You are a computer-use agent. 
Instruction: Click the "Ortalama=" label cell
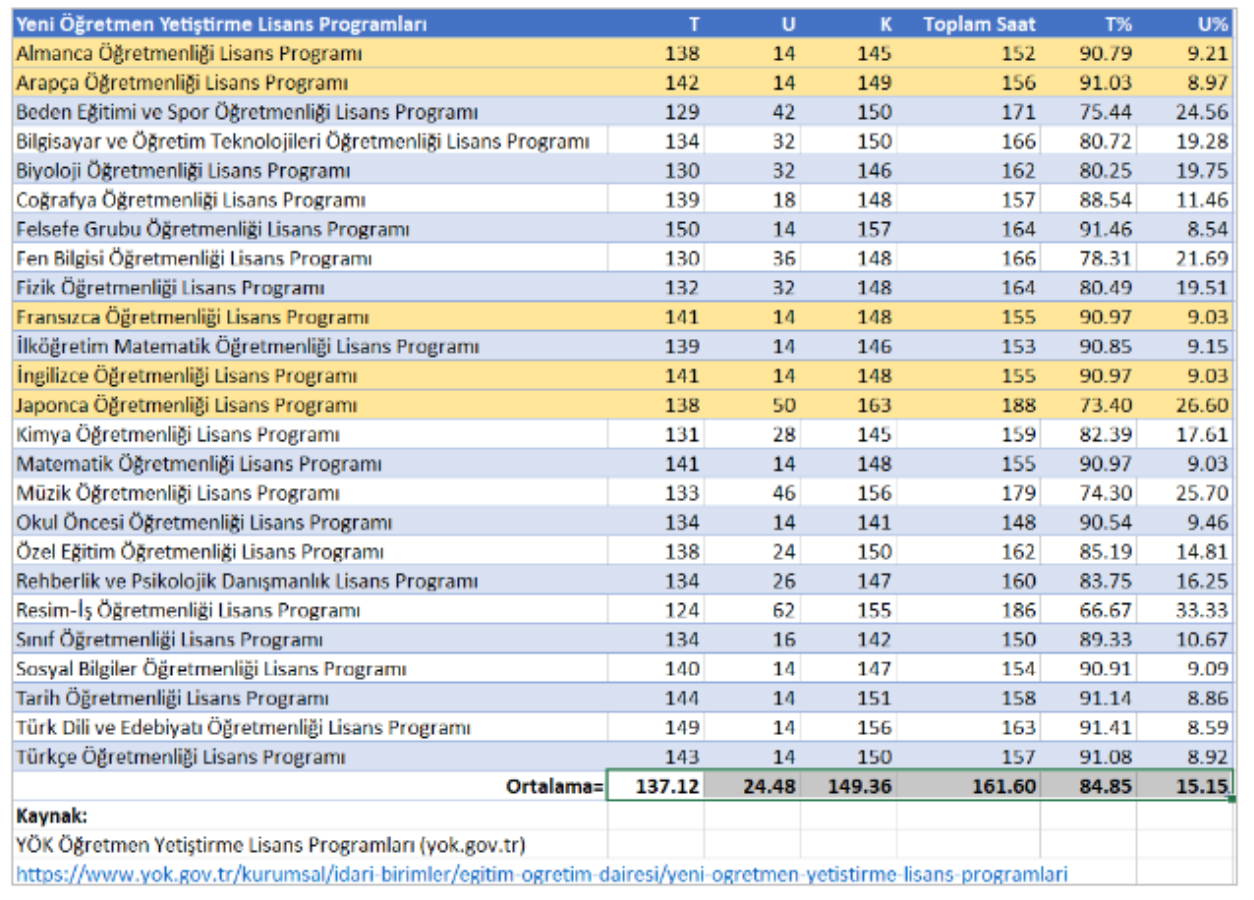coord(554,787)
